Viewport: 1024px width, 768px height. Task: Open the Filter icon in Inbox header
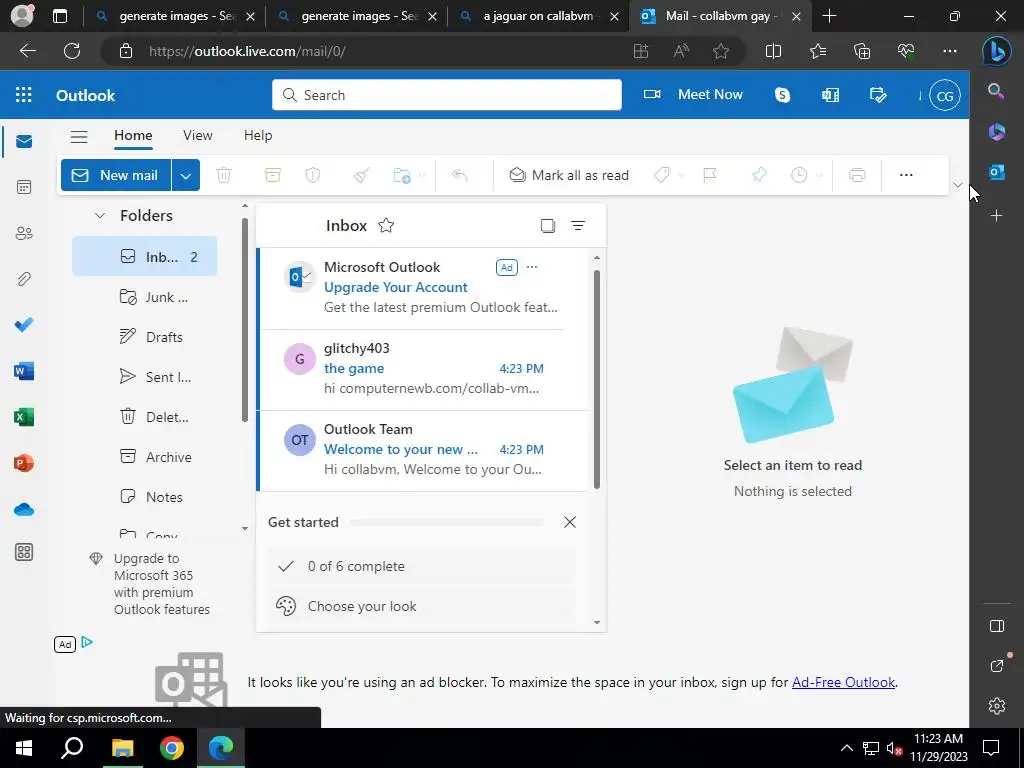pos(578,225)
